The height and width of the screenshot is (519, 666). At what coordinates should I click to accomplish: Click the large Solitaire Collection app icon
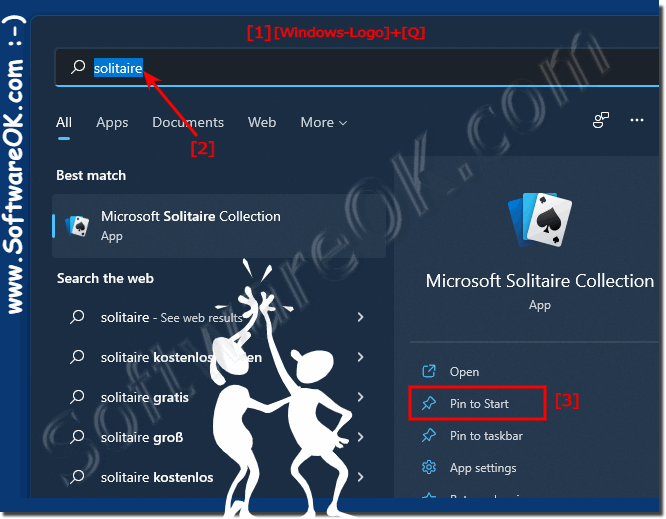pyautogui.click(x=540, y=220)
